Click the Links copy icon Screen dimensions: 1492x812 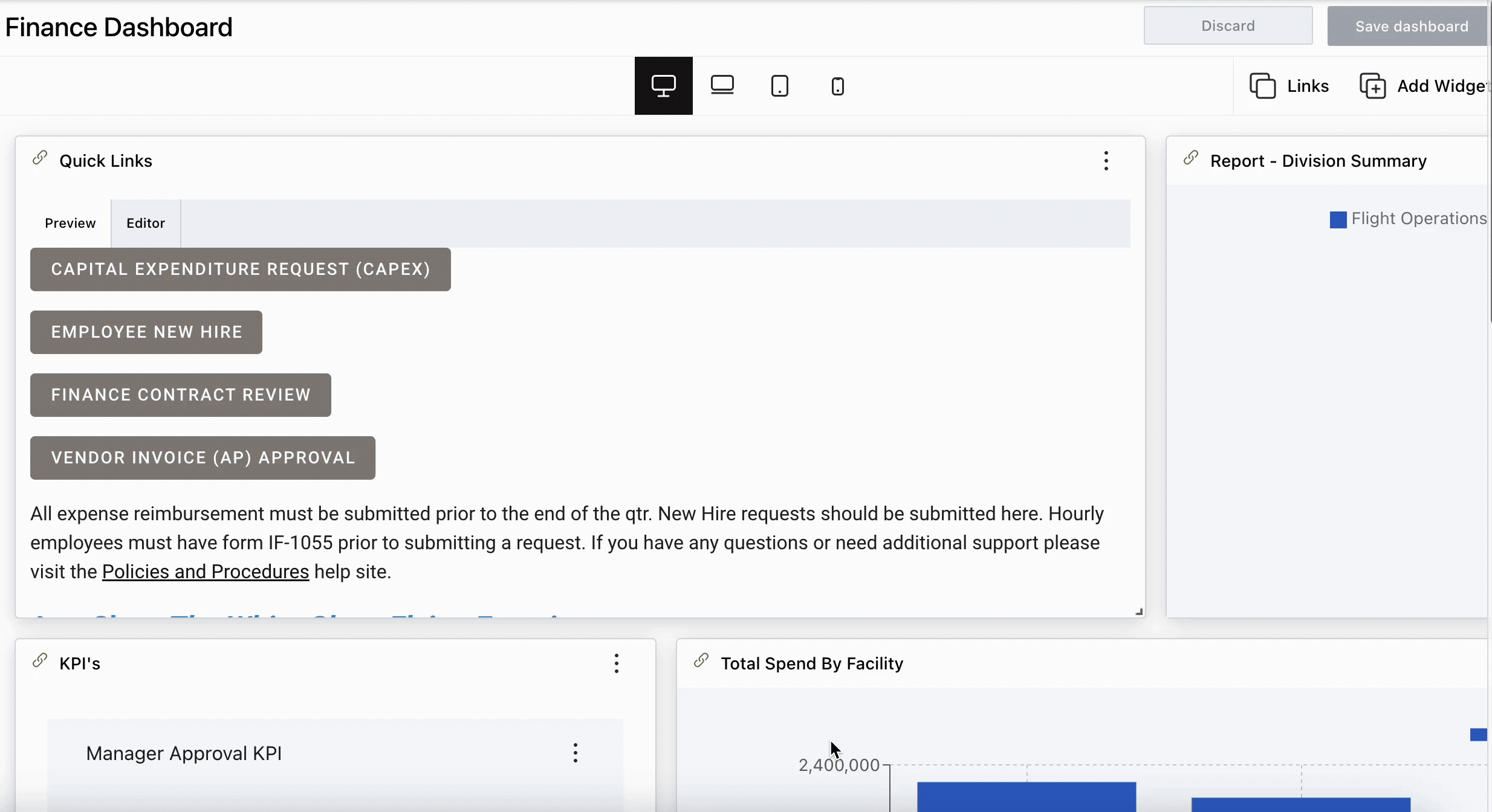(1262, 86)
